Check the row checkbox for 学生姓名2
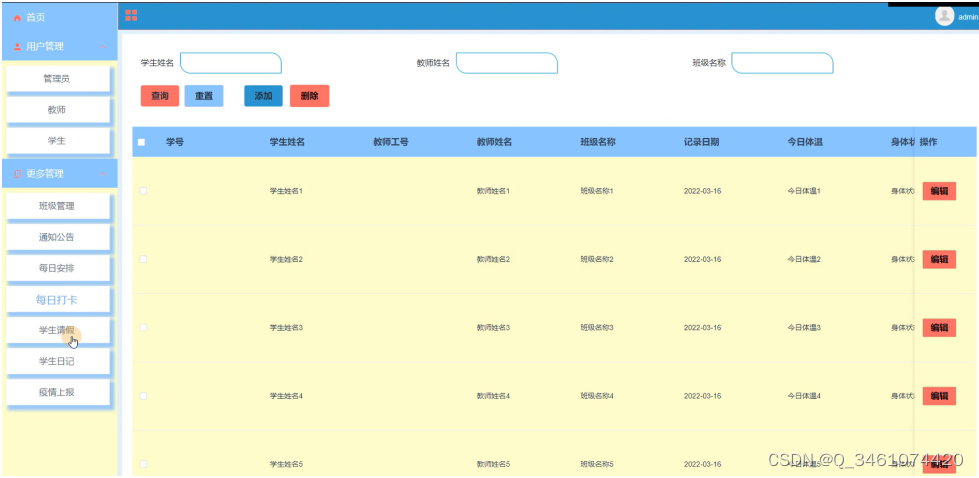The width and height of the screenshot is (979, 478). [143, 259]
